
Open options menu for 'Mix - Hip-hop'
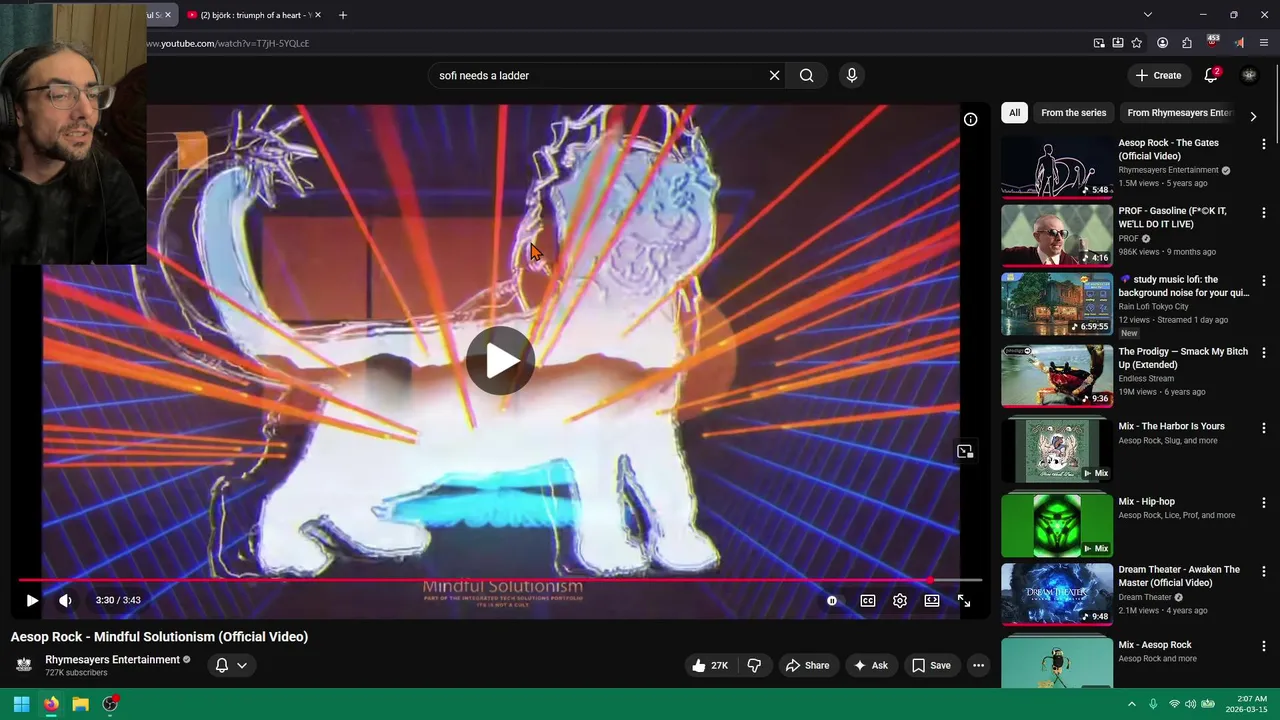[x=1264, y=503]
